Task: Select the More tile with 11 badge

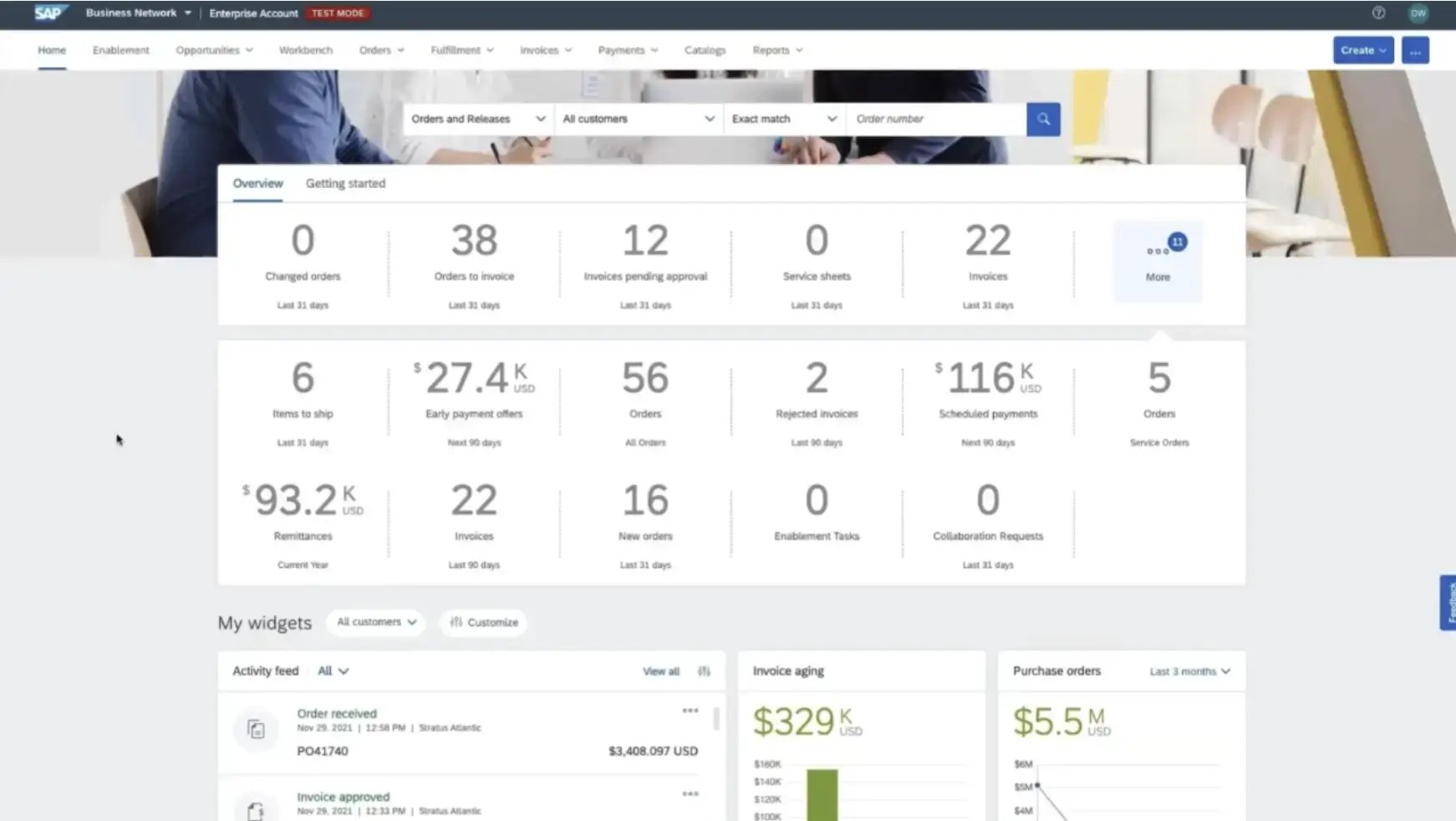Action: (x=1158, y=259)
